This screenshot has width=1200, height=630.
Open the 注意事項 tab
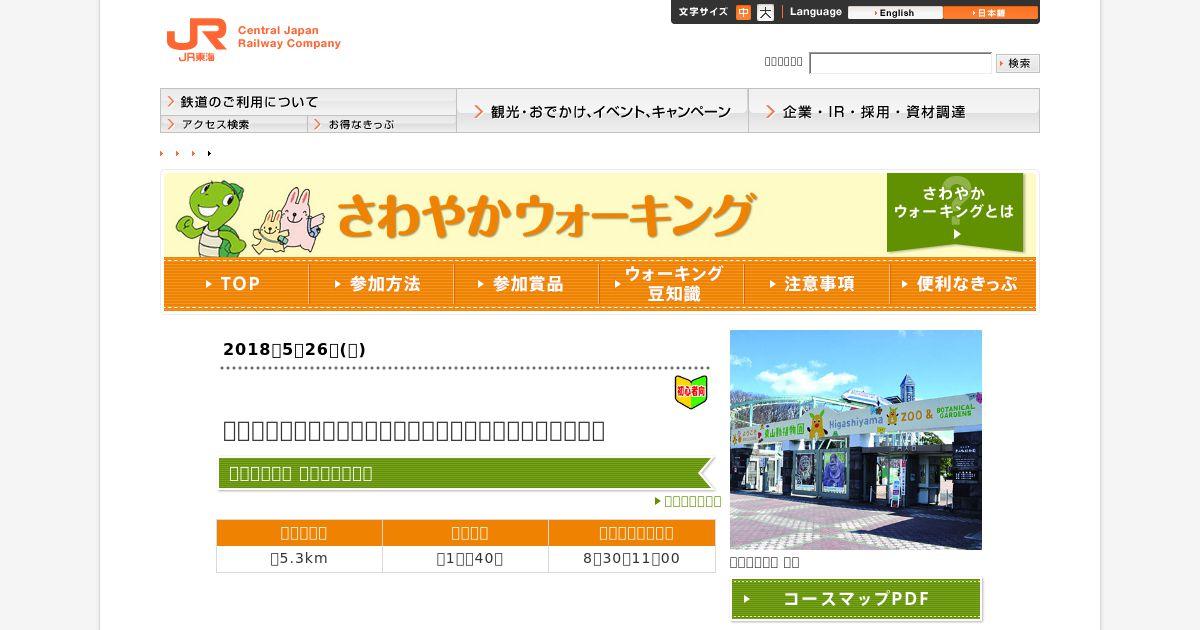[x=816, y=284]
